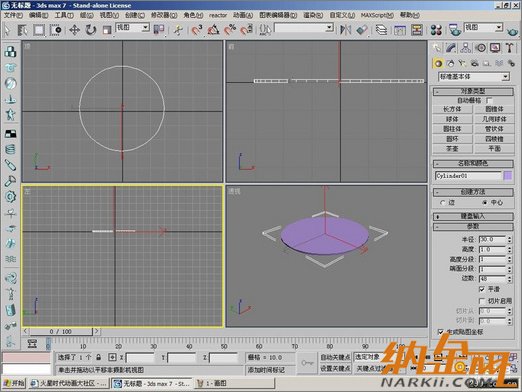Click the 0 / 100 time slider
The height and width of the screenshot is (392, 522).
click(x=61, y=331)
